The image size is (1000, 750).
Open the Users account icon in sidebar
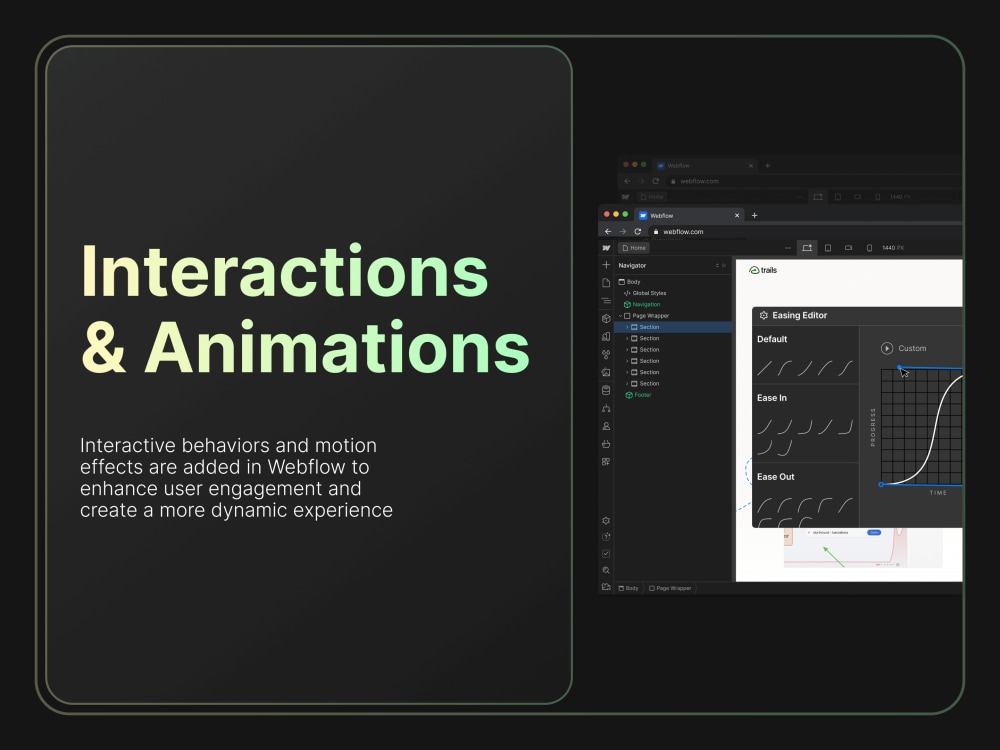click(x=606, y=426)
